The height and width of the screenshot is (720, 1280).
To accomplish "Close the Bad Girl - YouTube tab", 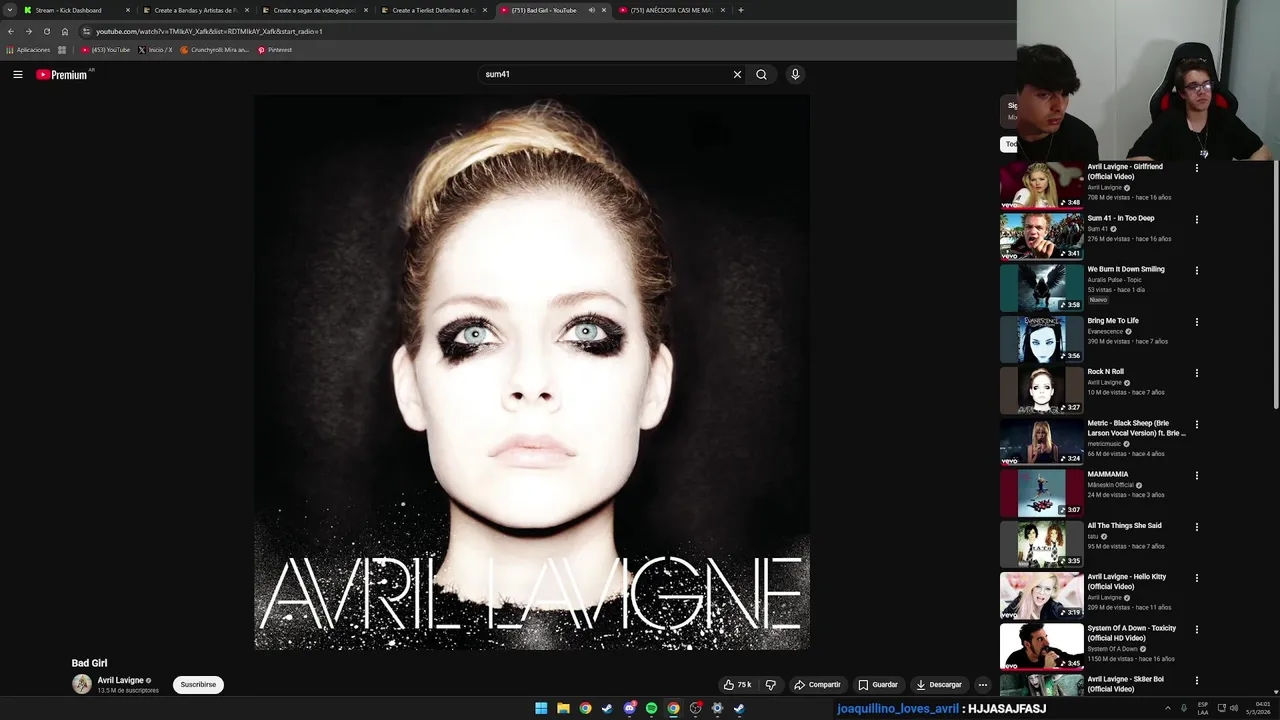I will 603,10.
